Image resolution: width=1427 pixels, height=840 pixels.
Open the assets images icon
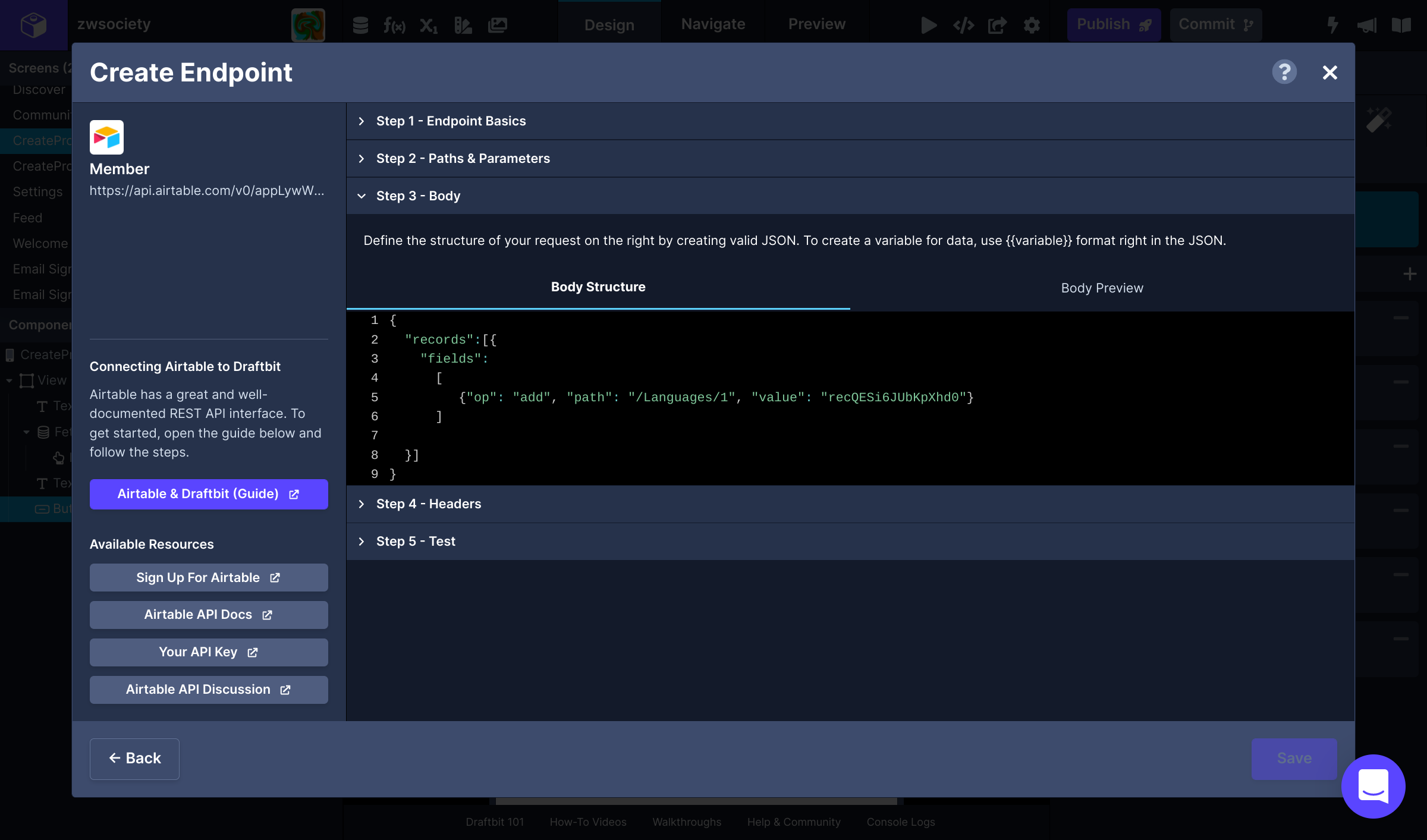pyautogui.click(x=497, y=25)
